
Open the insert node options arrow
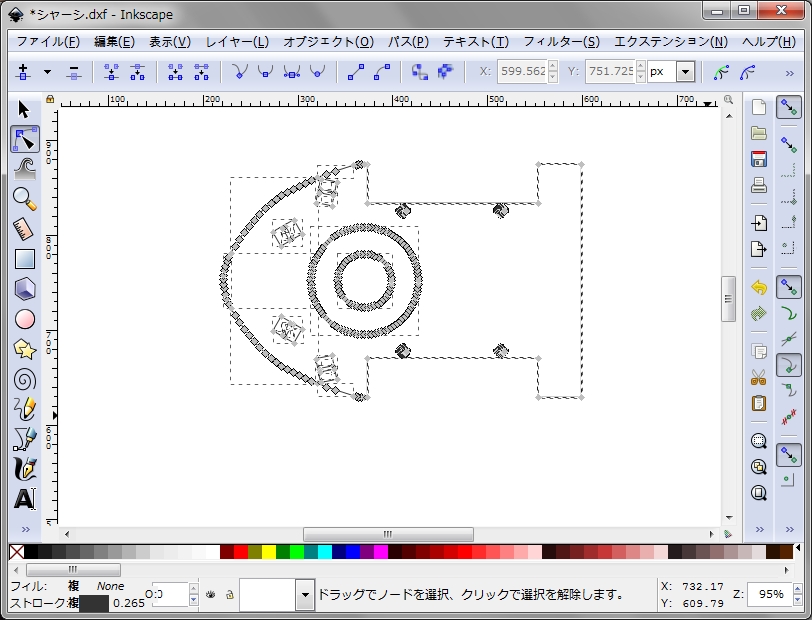pyautogui.click(x=47, y=72)
